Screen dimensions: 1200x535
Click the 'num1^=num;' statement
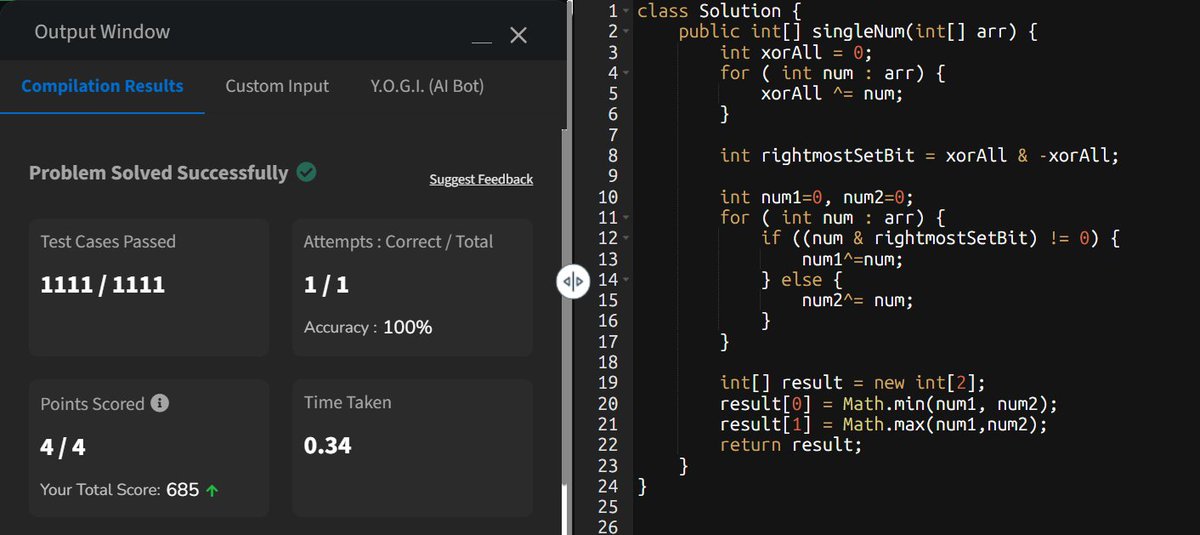click(853, 258)
